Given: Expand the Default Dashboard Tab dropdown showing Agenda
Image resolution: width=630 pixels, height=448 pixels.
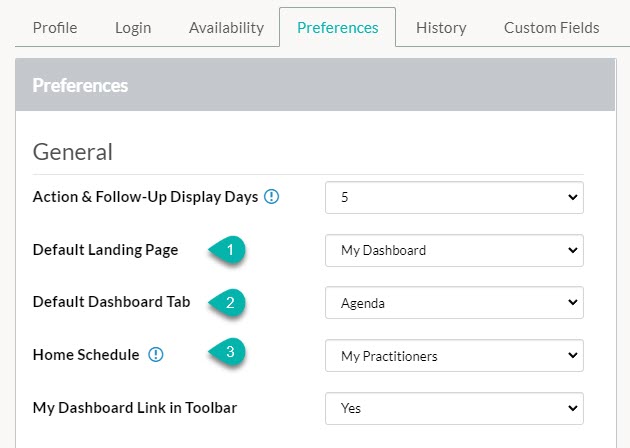Looking at the screenshot, I should point(454,303).
